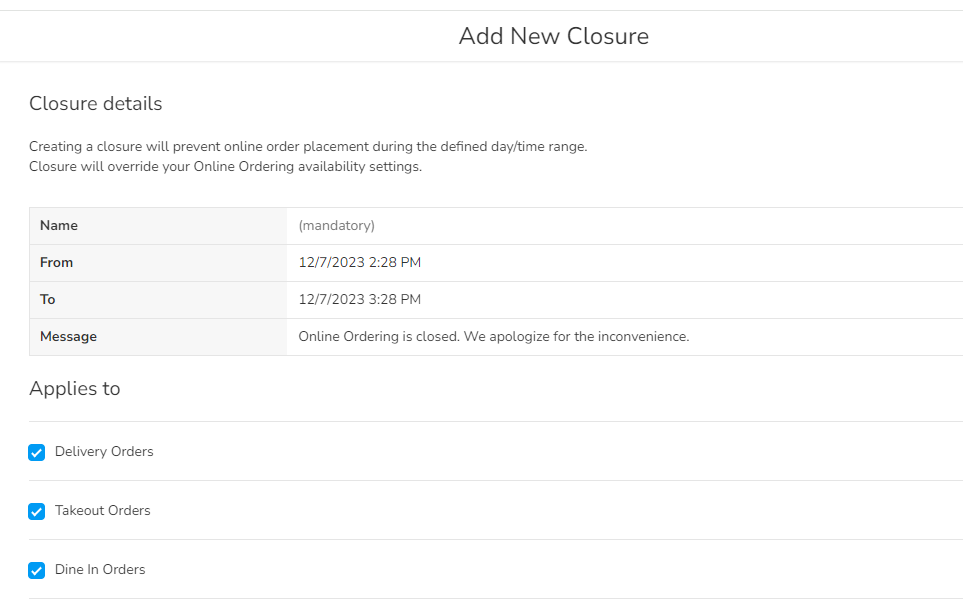
Task: Click the Delivery Orders label text
Action: pyautogui.click(x=104, y=452)
